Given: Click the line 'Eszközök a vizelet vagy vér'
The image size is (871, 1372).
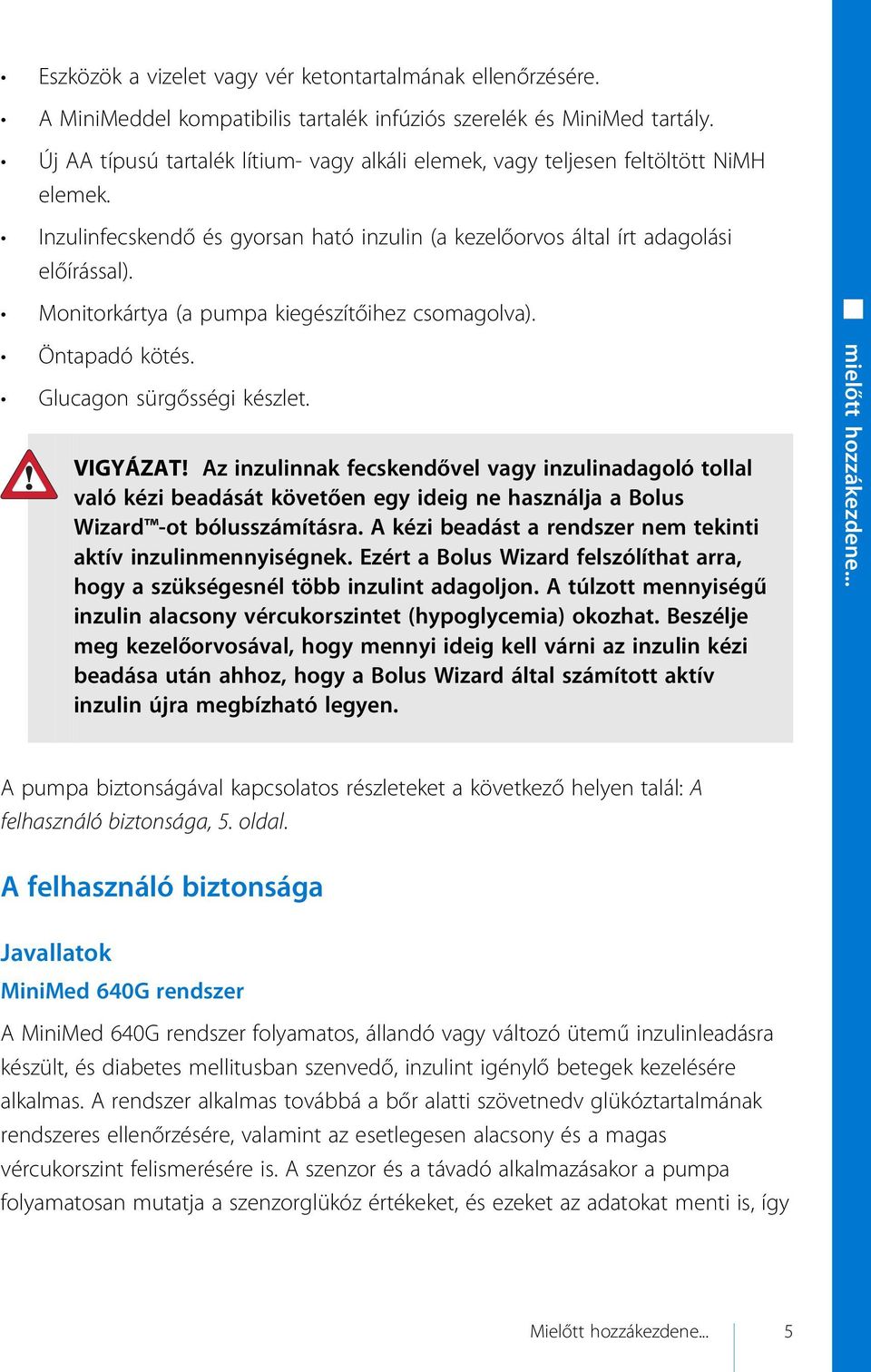Looking at the screenshot, I should pyautogui.click(x=318, y=77).
